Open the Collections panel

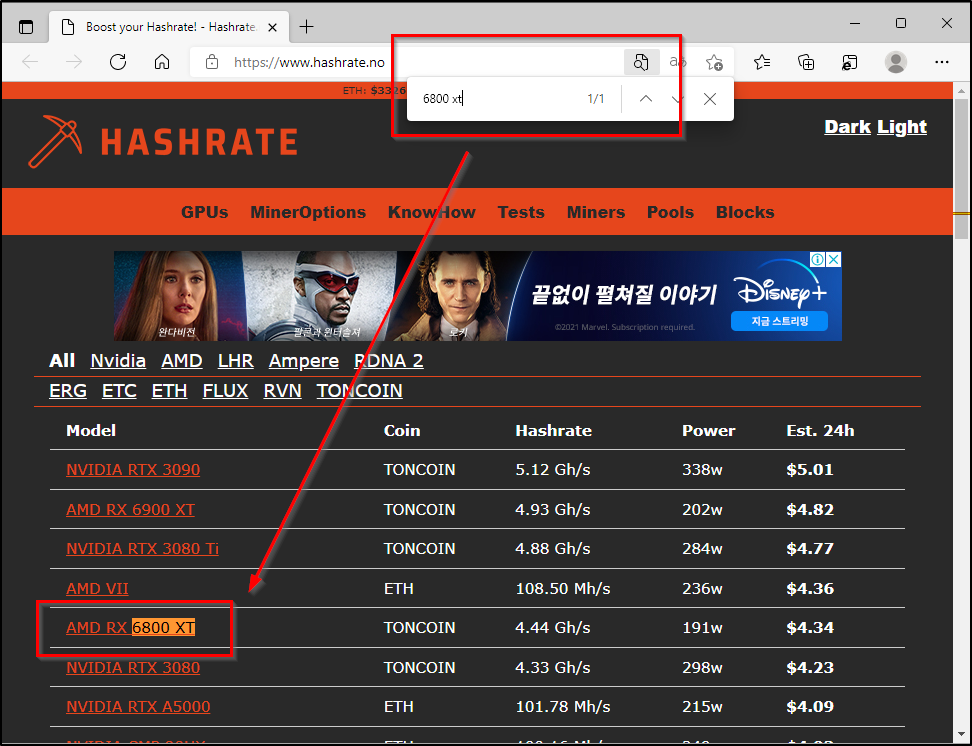pos(806,62)
